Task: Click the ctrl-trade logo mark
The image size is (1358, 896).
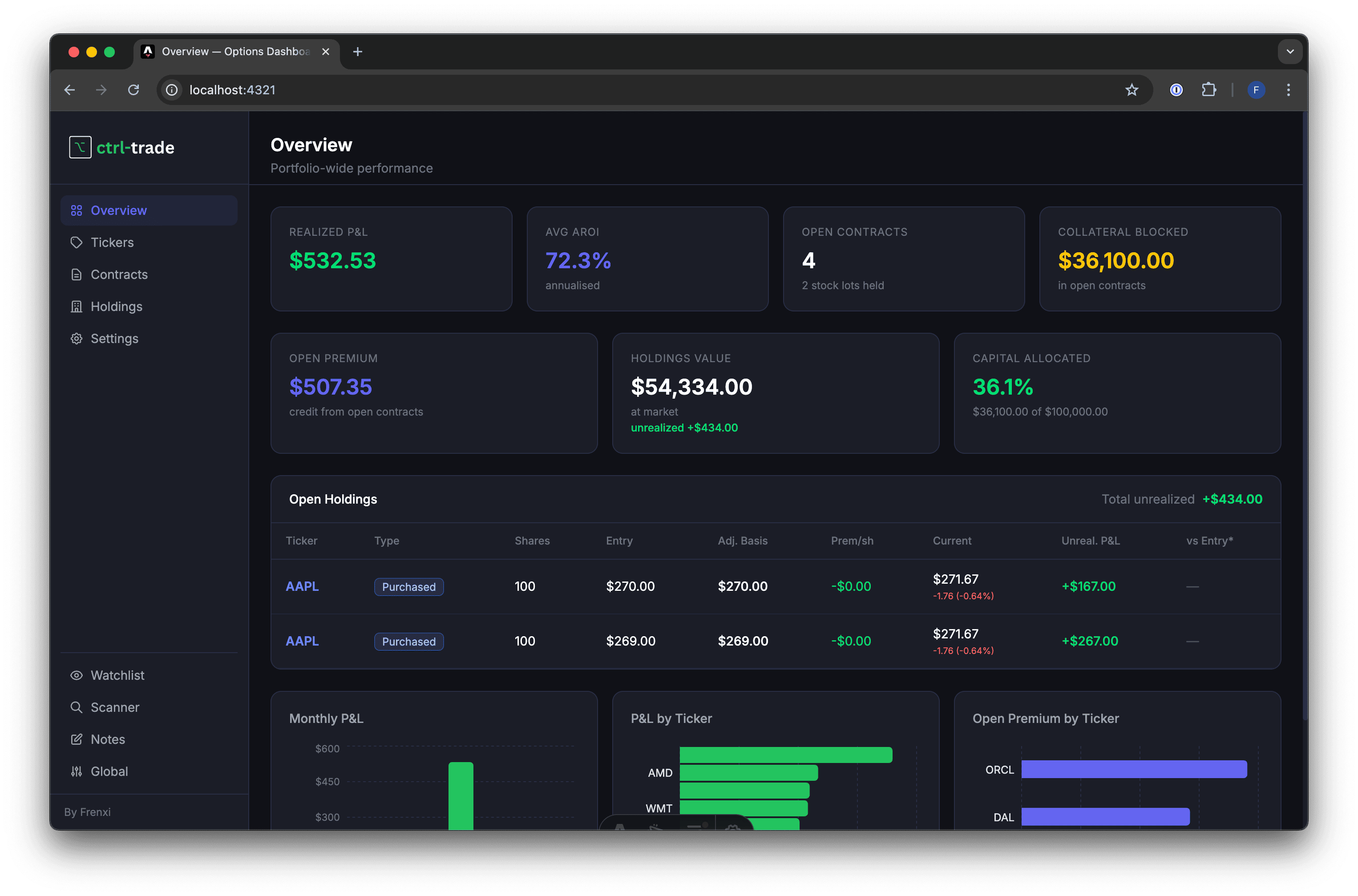Action: point(80,147)
